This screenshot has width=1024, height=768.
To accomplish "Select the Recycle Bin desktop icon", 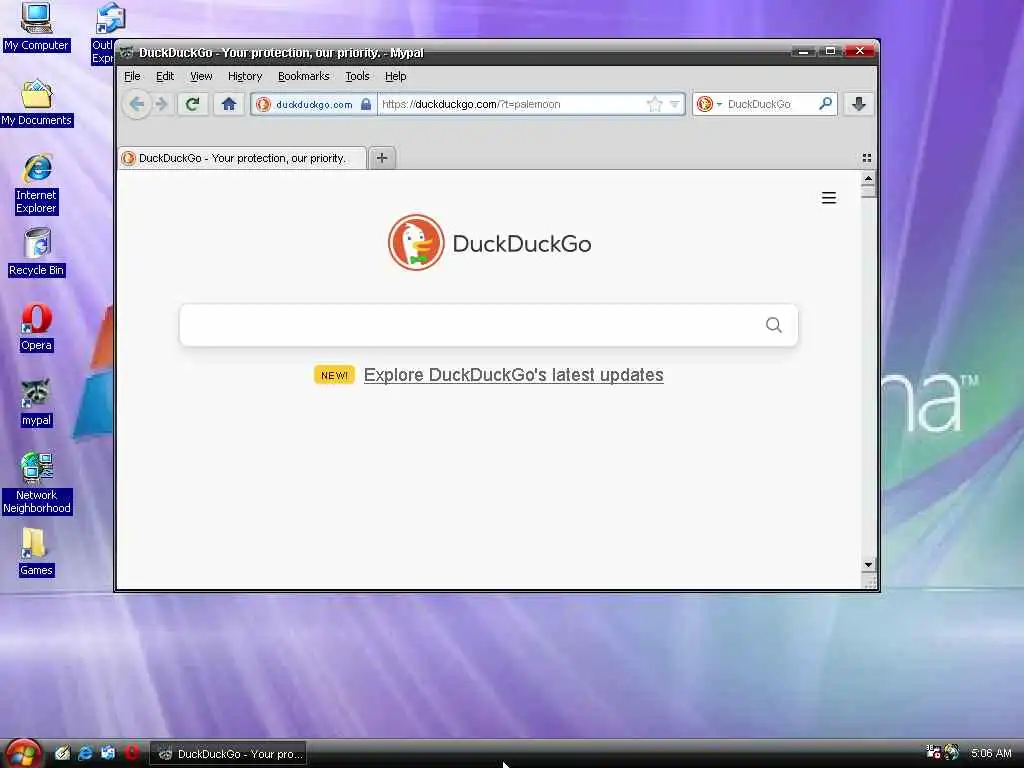I will [x=37, y=252].
